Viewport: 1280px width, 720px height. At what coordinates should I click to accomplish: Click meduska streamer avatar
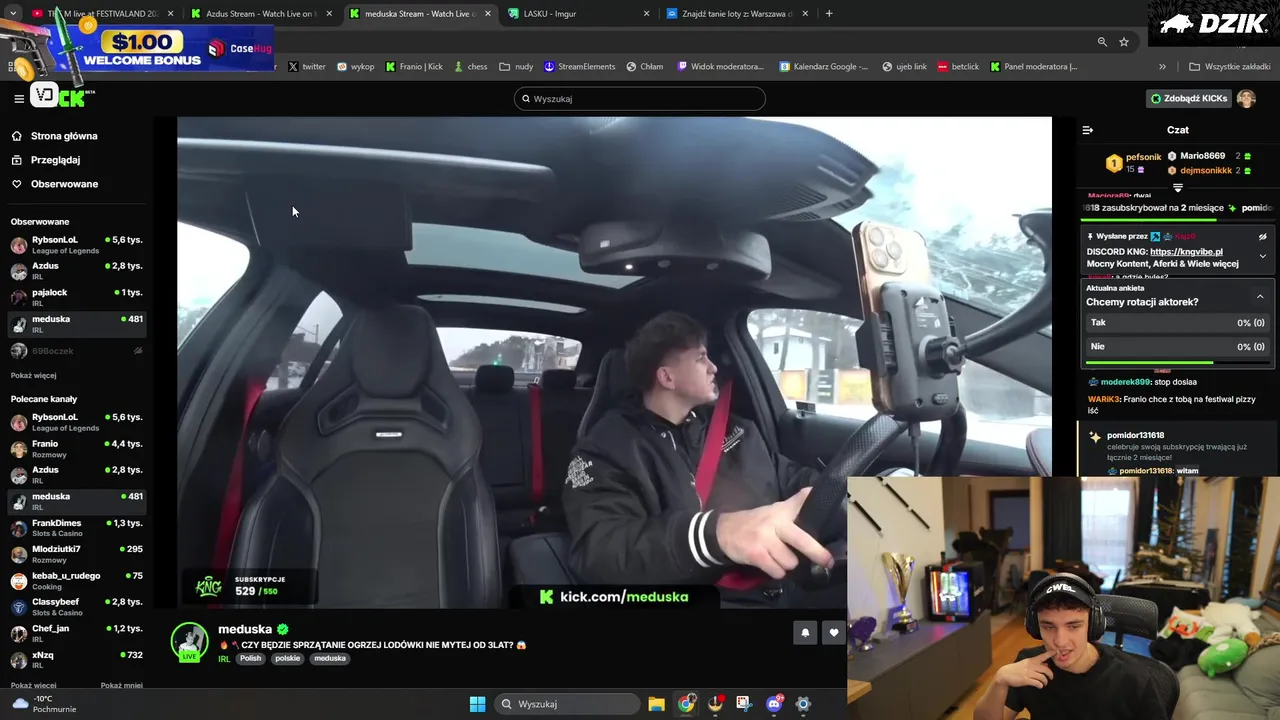[x=189, y=642]
